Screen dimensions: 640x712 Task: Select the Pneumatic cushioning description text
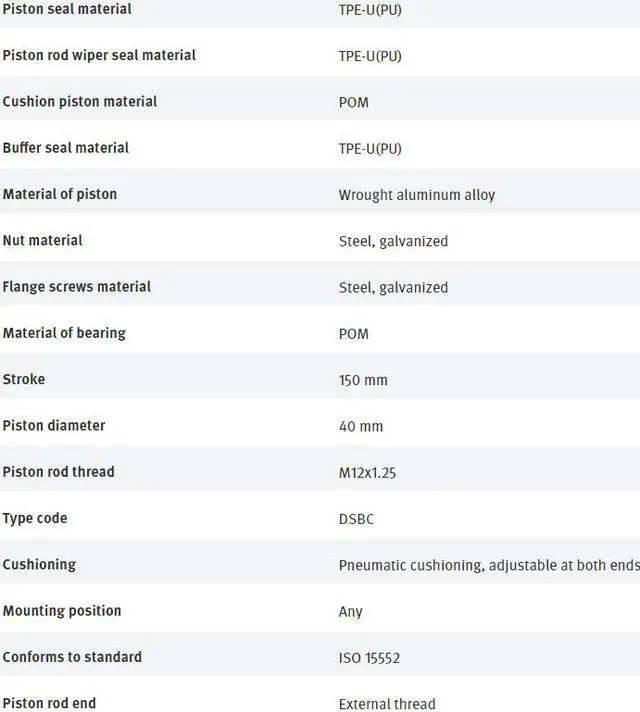488,565
